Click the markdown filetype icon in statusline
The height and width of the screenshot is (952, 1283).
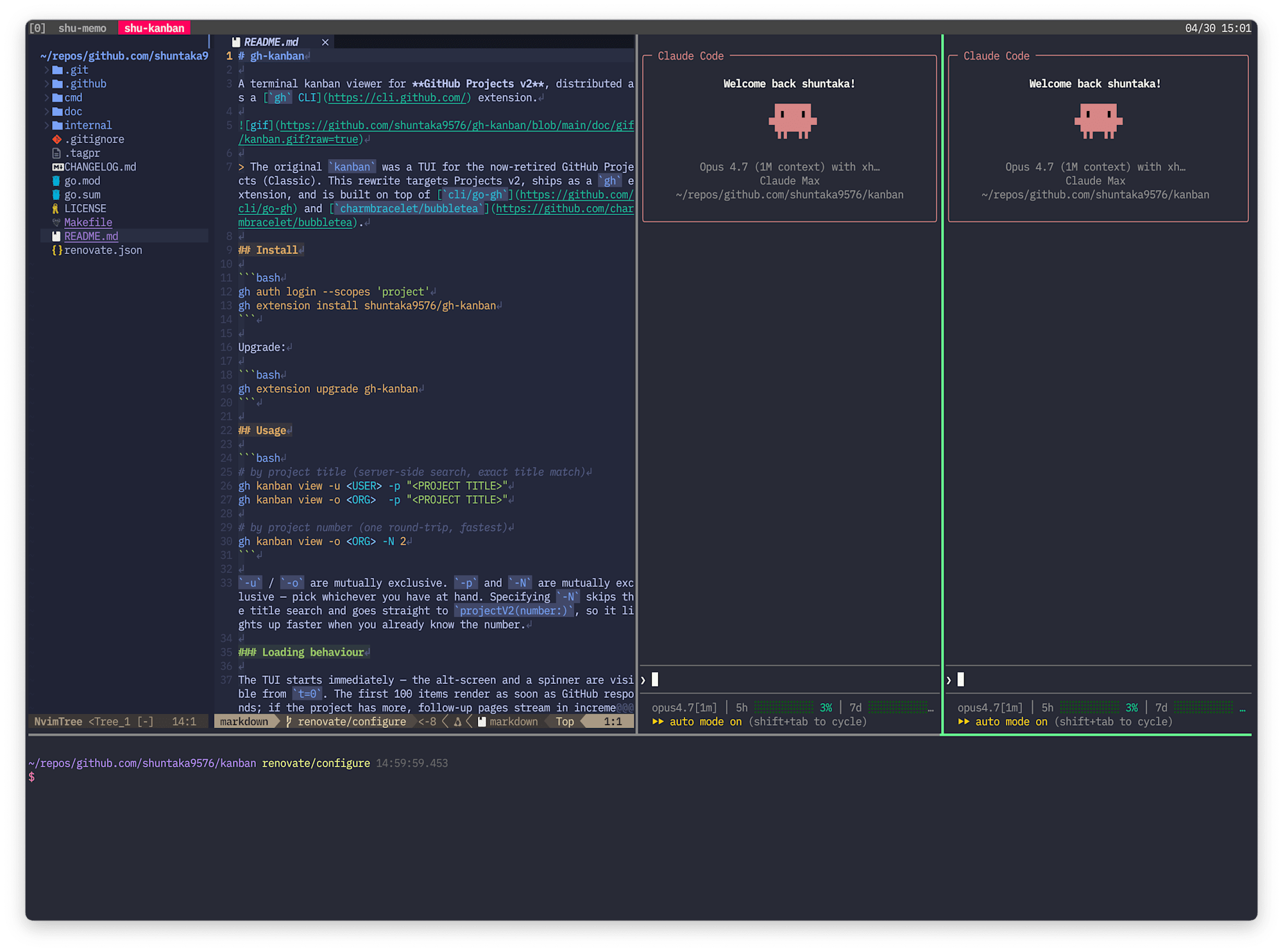click(482, 722)
